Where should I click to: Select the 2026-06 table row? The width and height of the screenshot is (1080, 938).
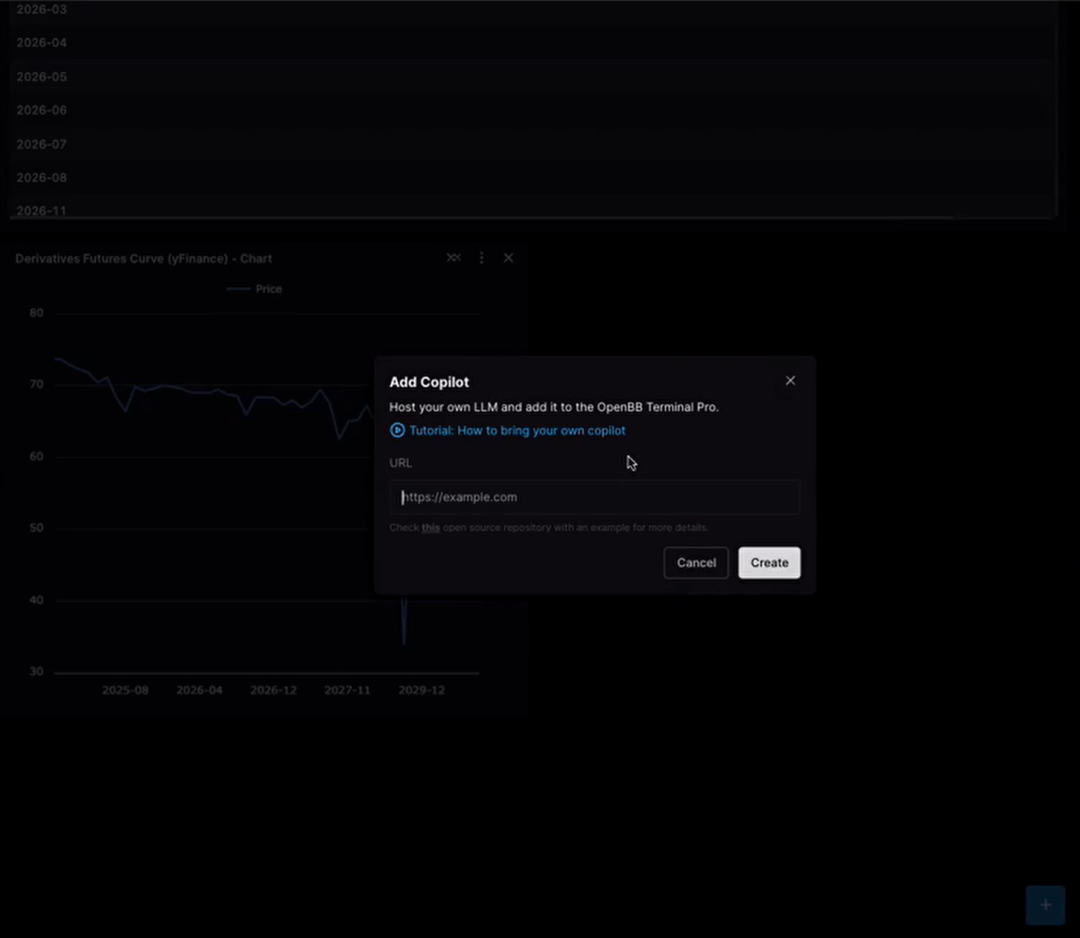(534, 110)
